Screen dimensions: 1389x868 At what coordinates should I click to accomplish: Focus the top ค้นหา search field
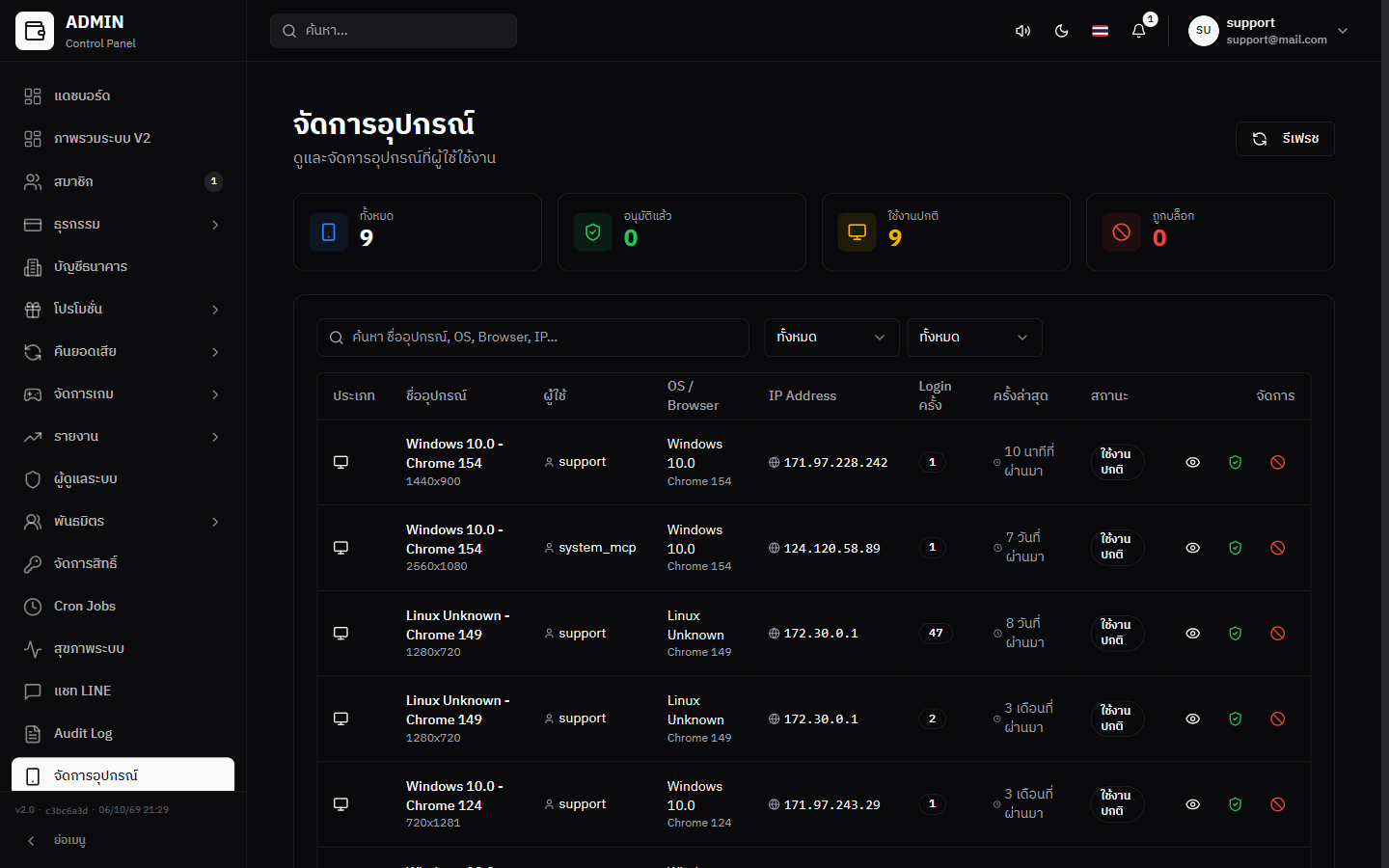(x=394, y=31)
